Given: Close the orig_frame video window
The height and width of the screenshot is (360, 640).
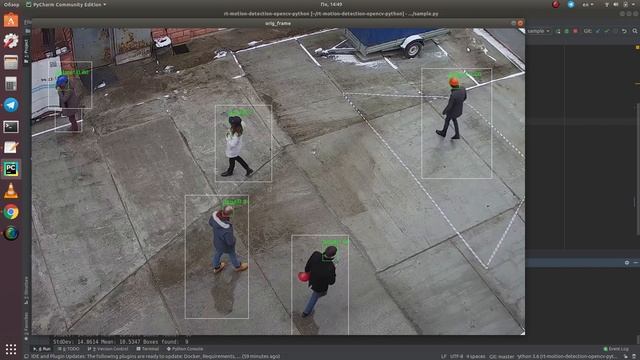Looking at the screenshot, I should click(x=520, y=23).
